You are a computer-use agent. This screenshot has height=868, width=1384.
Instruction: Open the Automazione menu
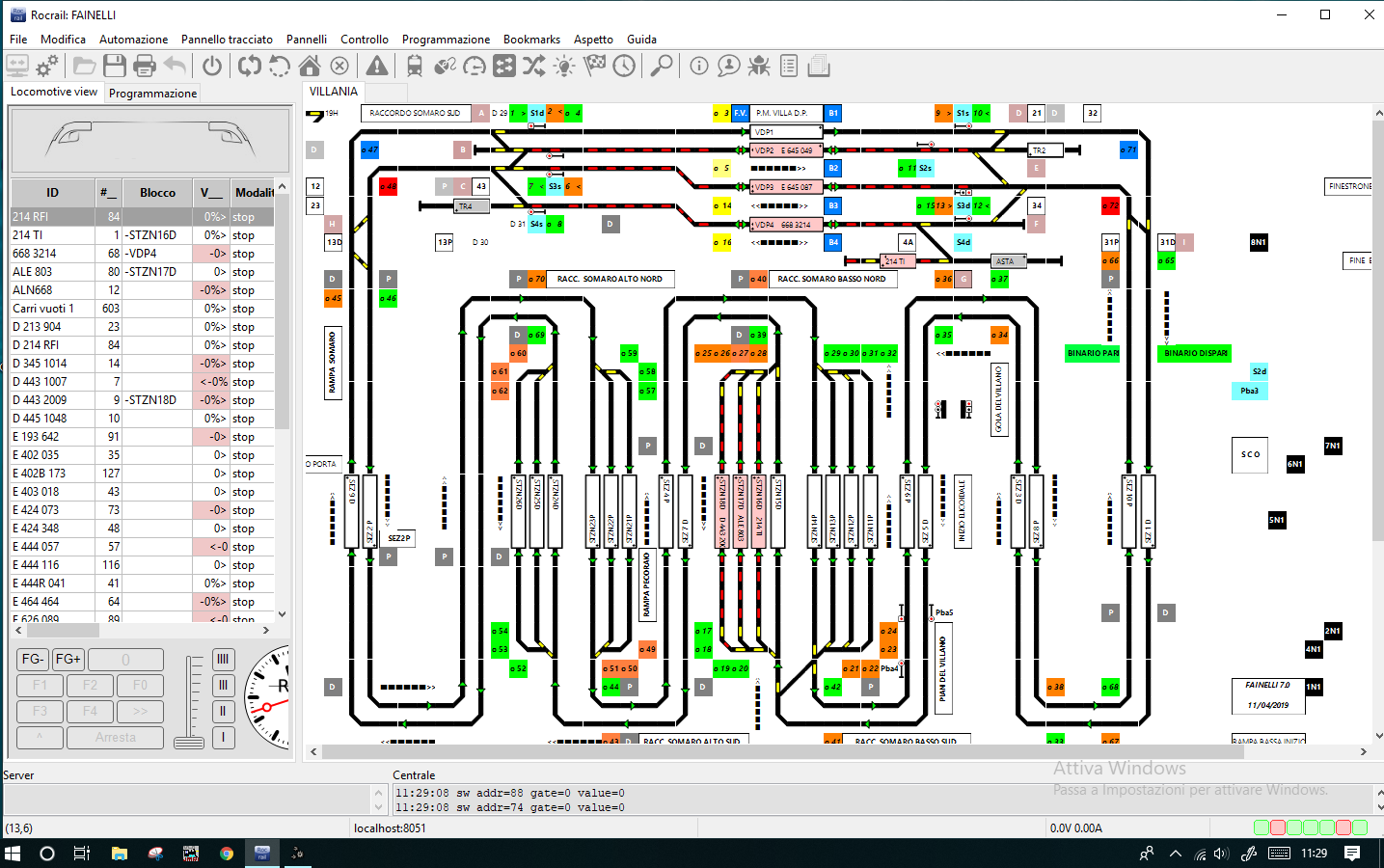[x=133, y=40]
